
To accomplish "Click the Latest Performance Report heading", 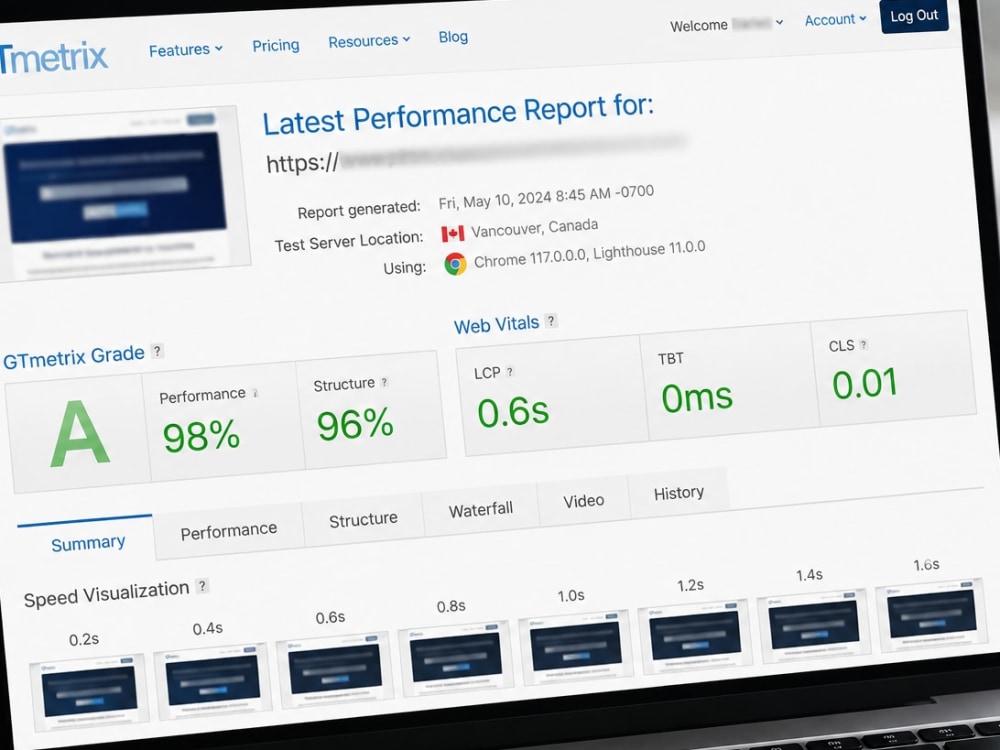I will click(459, 115).
